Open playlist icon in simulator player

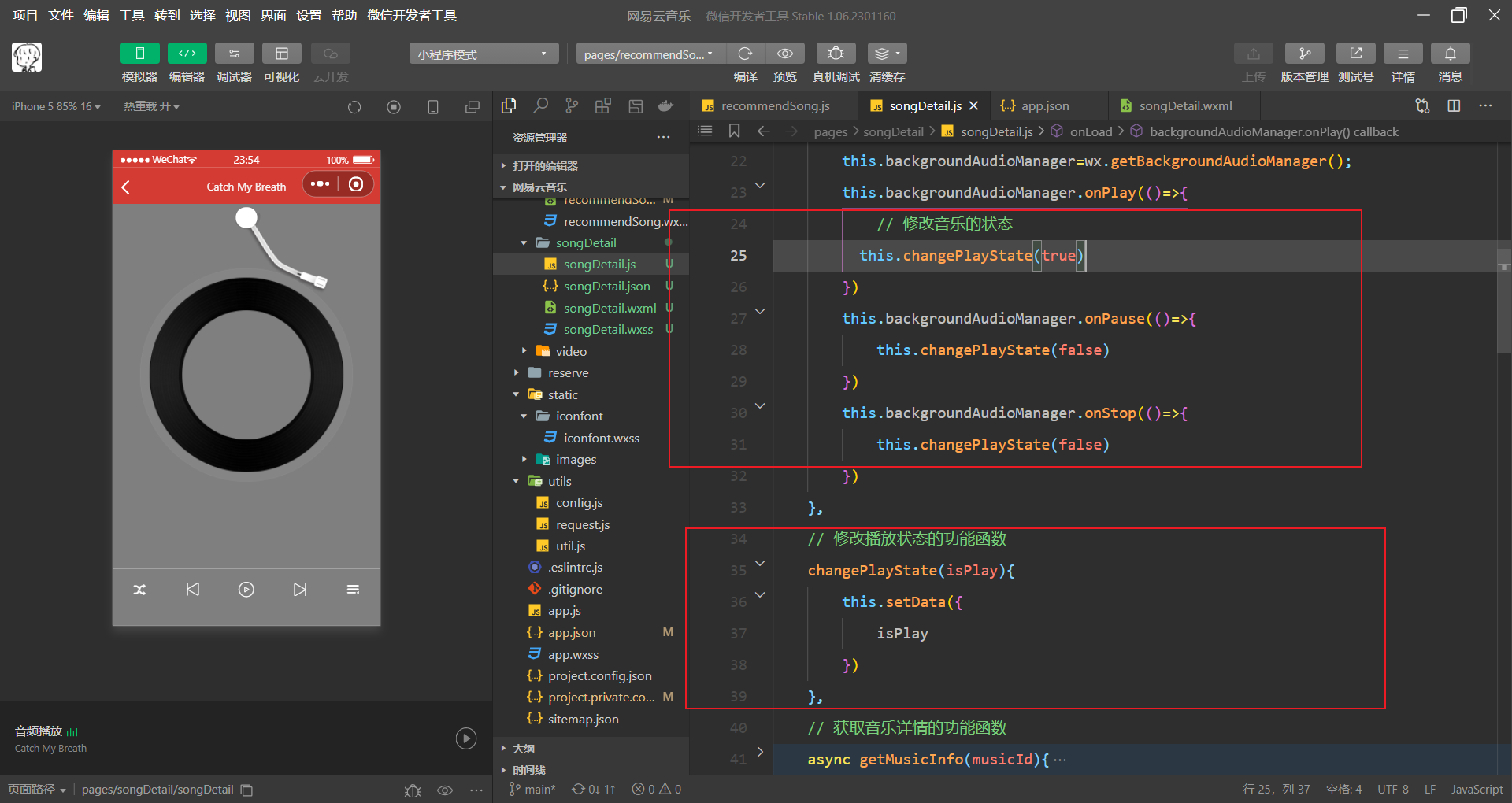(353, 590)
